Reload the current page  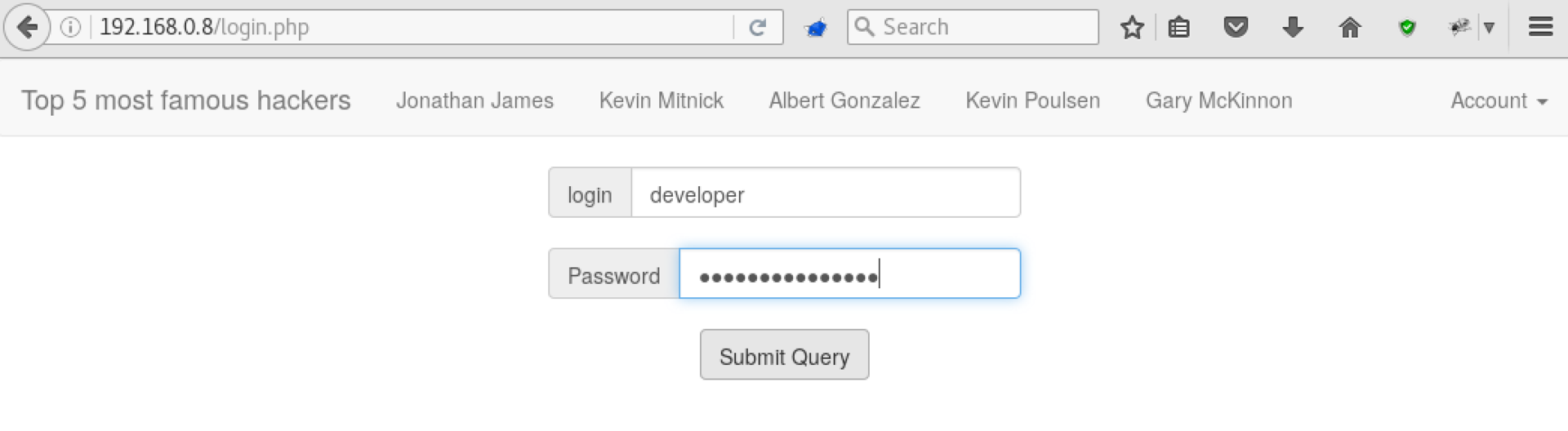(757, 28)
